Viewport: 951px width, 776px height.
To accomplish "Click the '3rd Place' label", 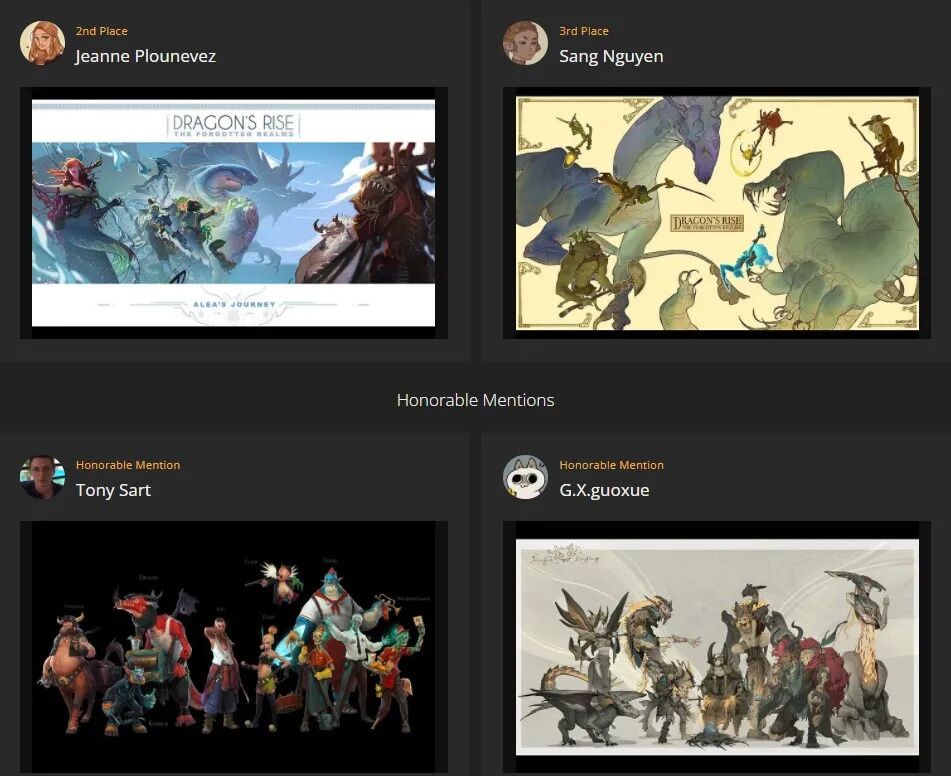I will pos(583,31).
